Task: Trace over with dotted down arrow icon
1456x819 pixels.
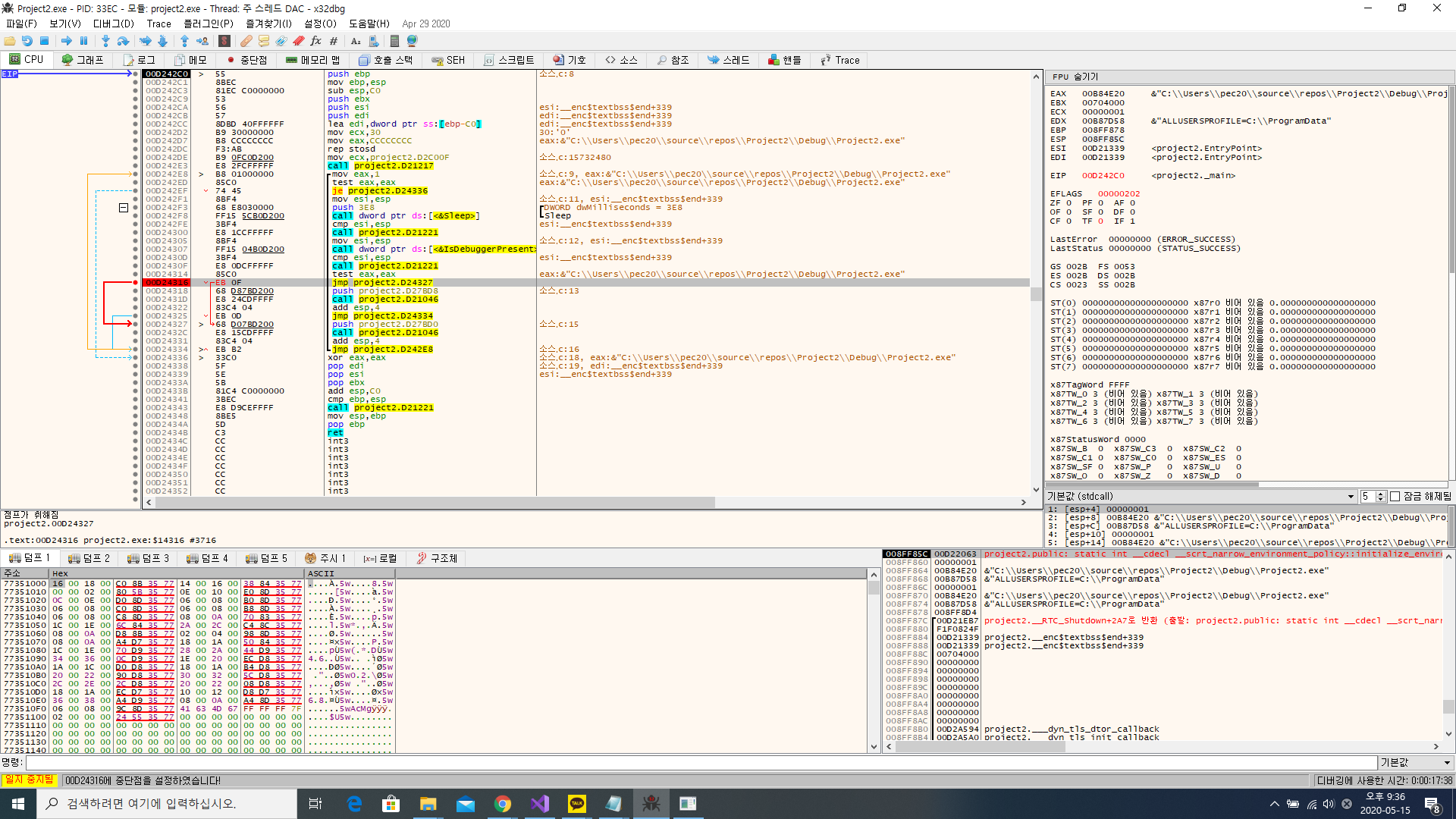Action: point(163,41)
